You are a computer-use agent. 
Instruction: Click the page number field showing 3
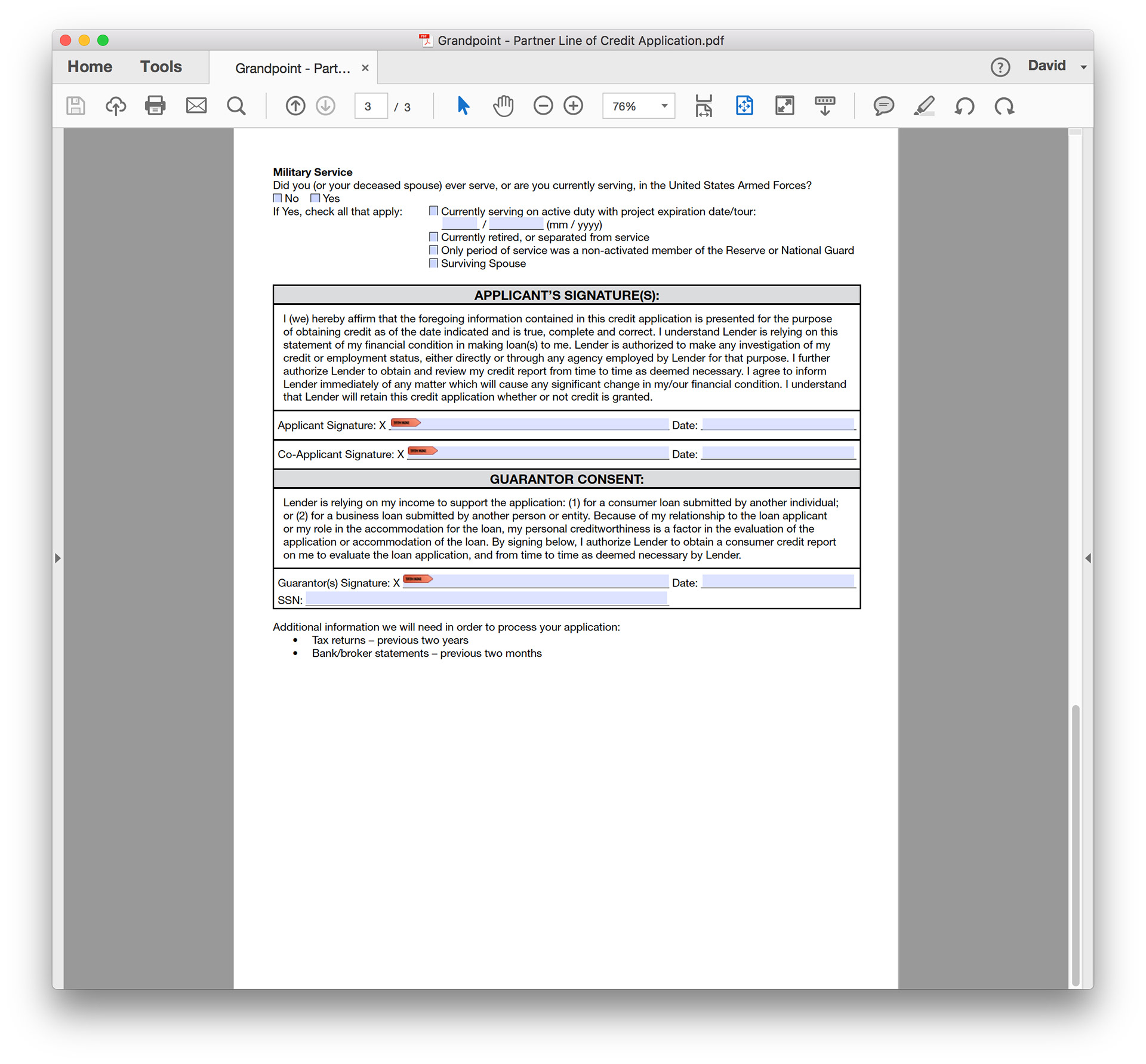[x=371, y=106]
